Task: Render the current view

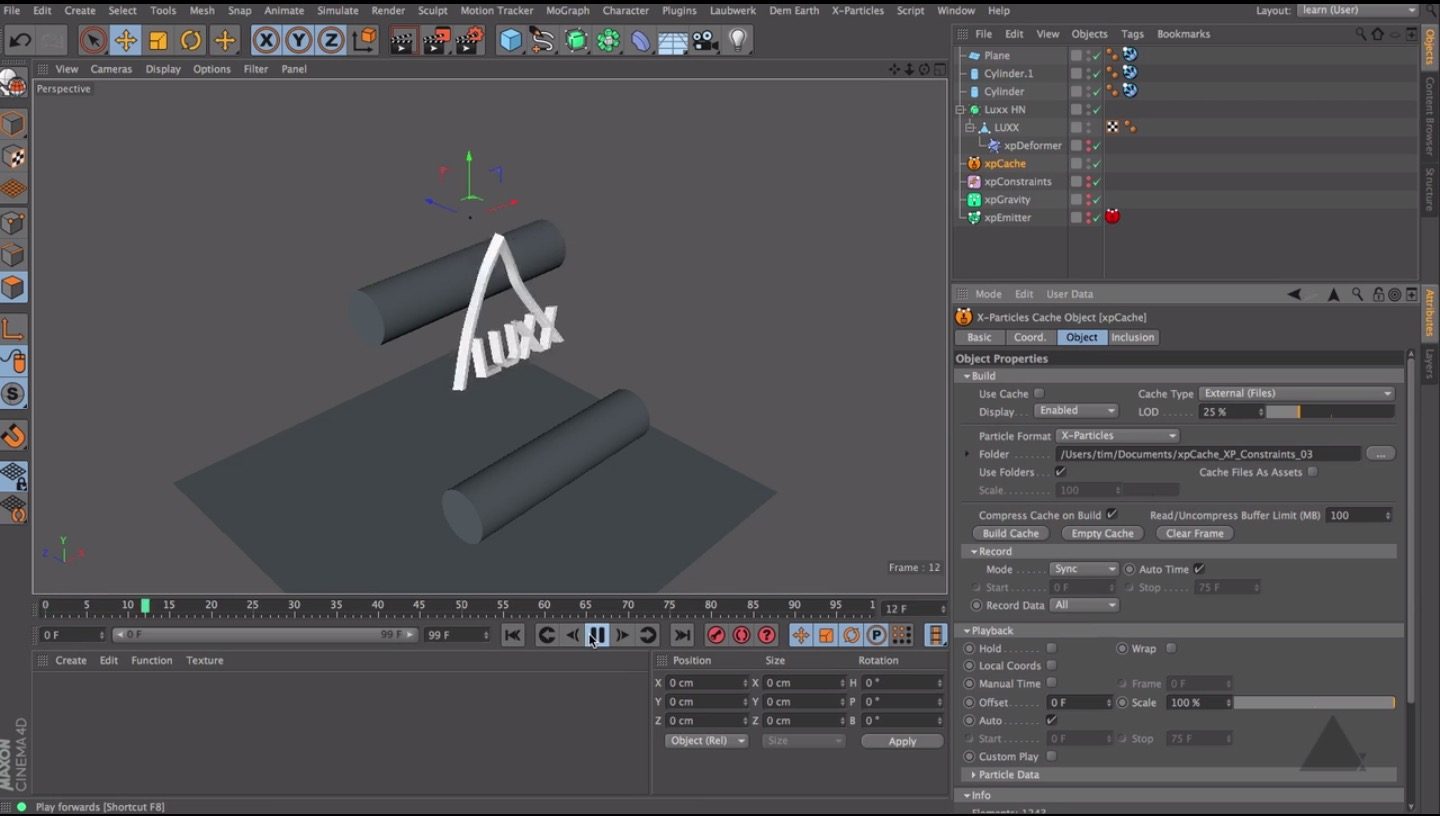Action: 403,41
